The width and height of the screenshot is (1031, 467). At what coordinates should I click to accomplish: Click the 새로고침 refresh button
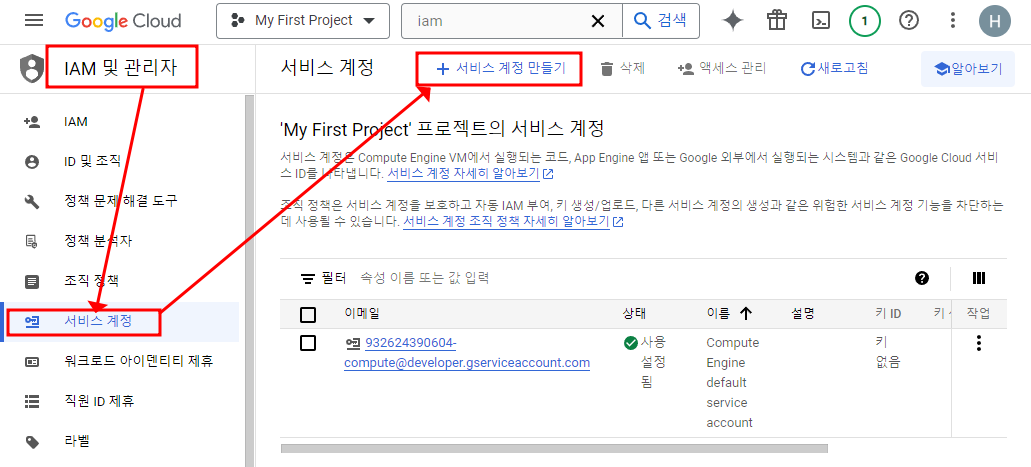point(834,68)
